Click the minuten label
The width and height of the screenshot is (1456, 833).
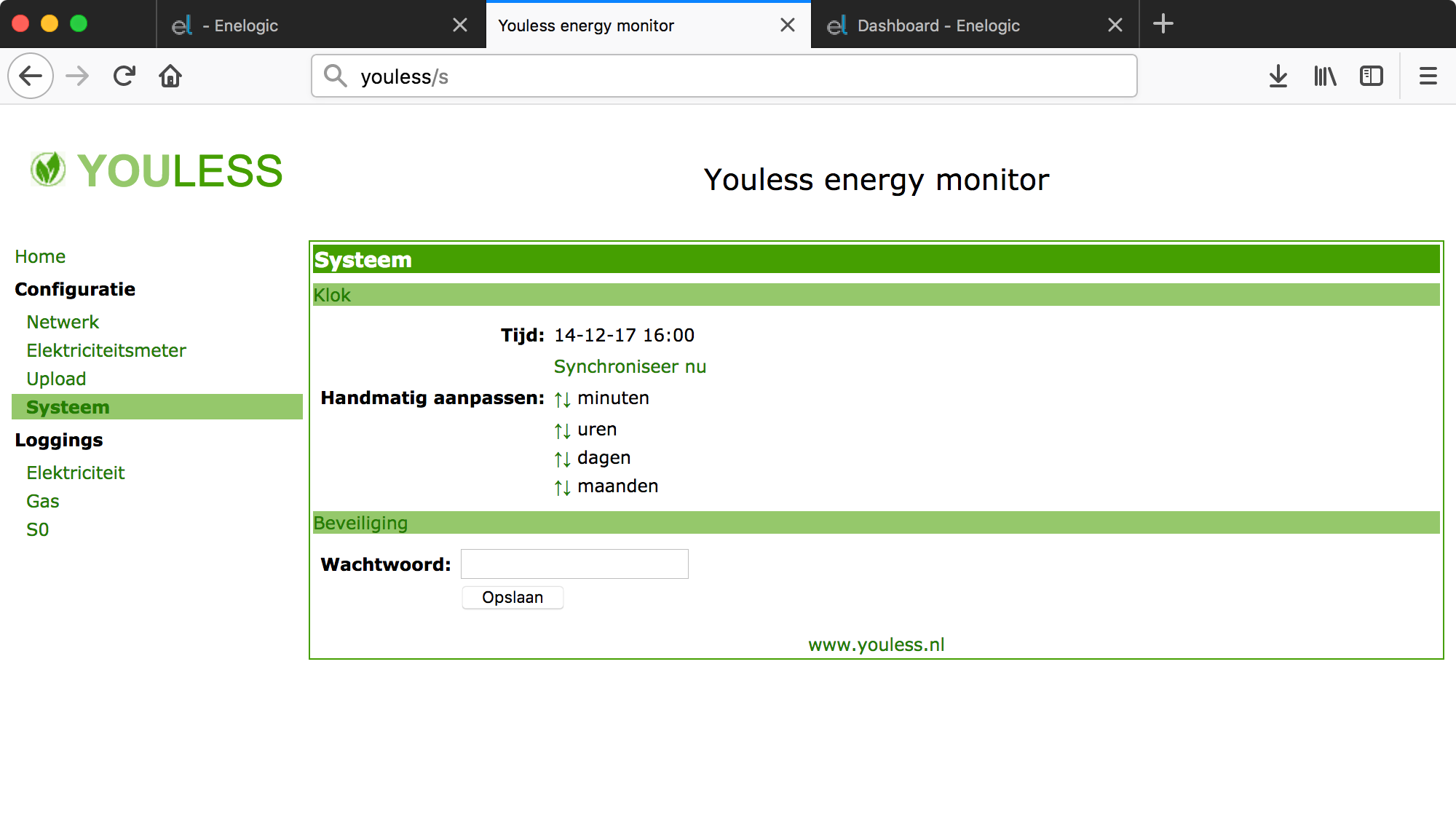point(613,398)
